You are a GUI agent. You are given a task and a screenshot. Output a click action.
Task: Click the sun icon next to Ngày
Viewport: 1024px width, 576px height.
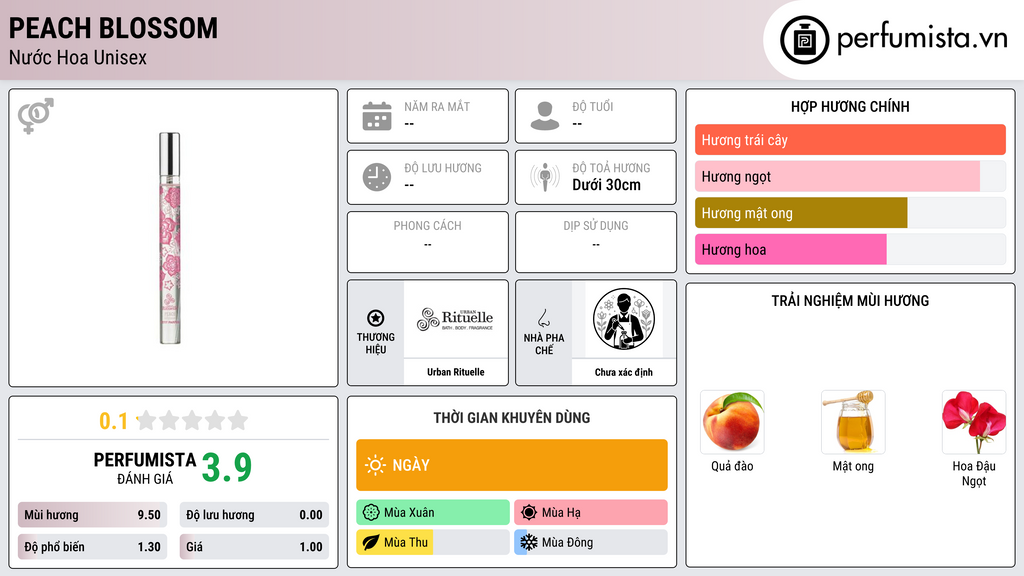pyautogui.click(x=375, y=465)
